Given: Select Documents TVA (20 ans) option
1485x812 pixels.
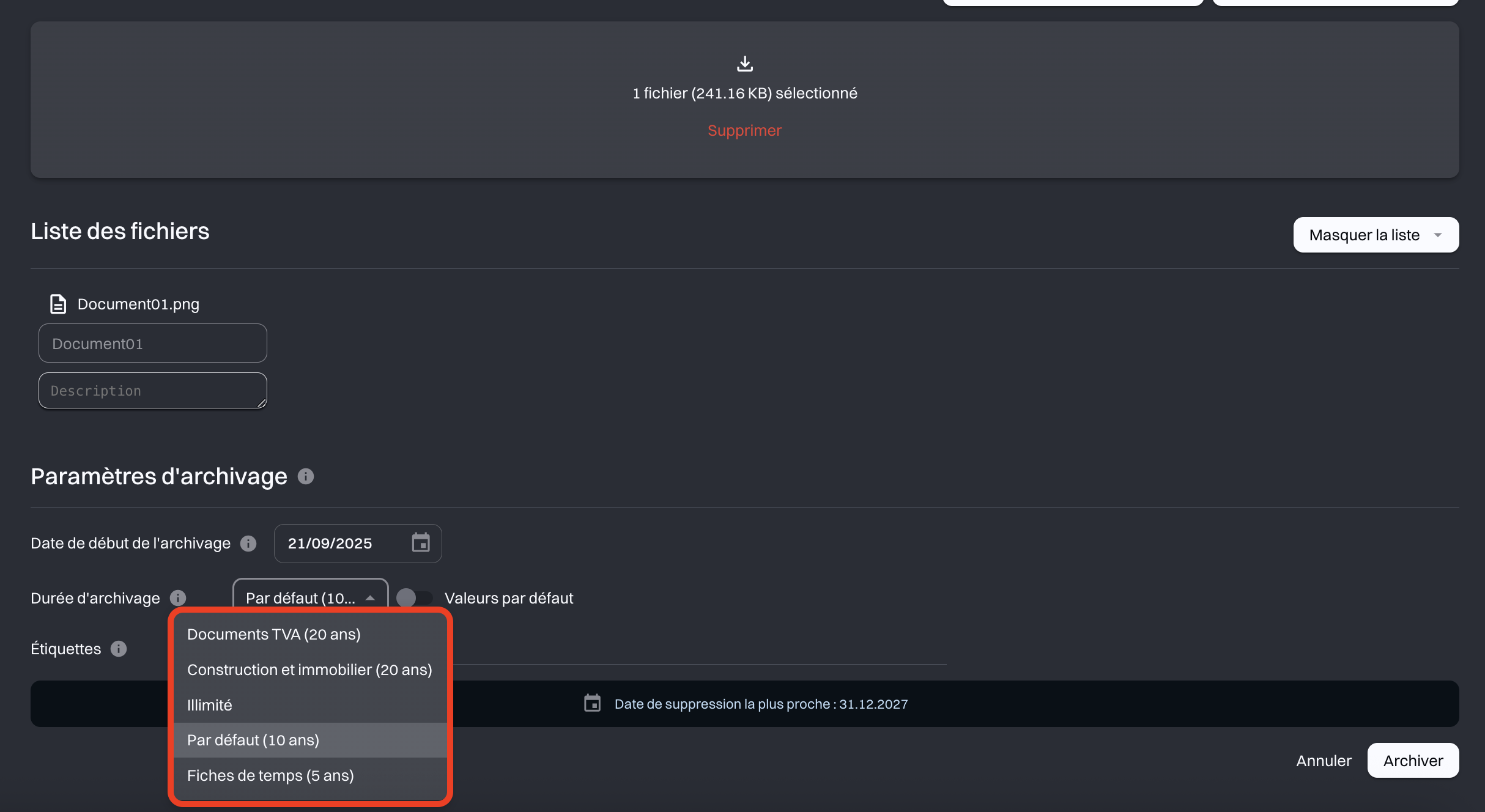Looking at the screenshot, I should click(x=274, y=634).
